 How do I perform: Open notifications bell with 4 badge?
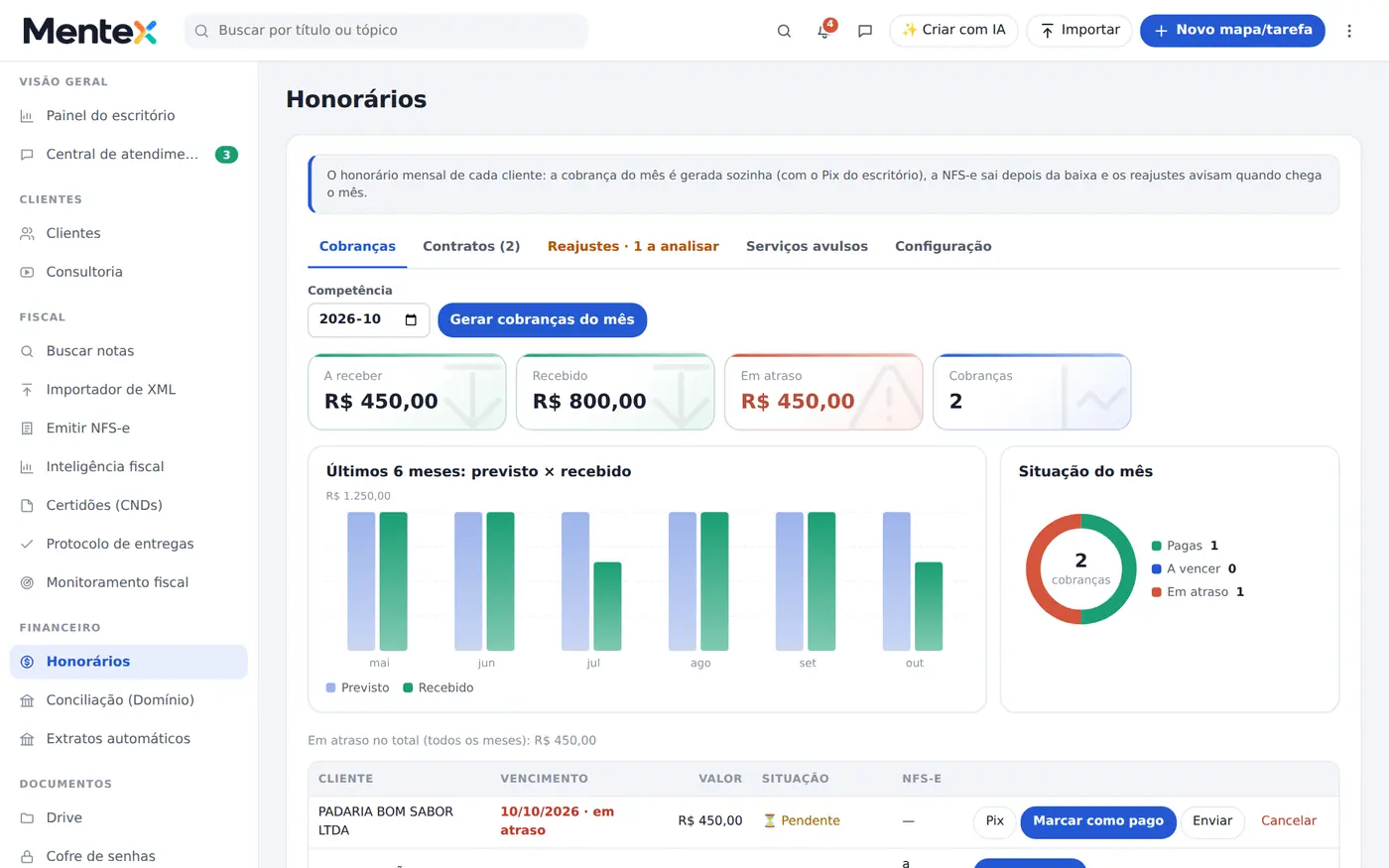(823, 31)
